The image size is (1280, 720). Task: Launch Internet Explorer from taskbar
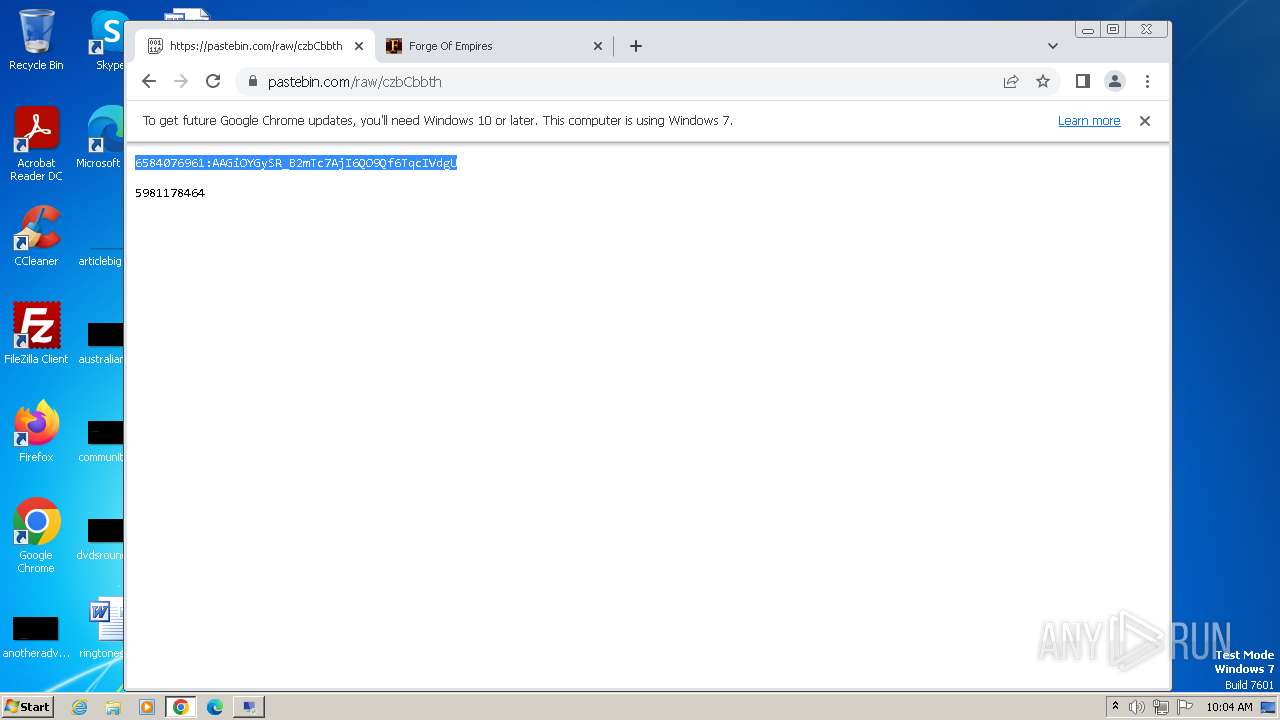tap(79, 707)
